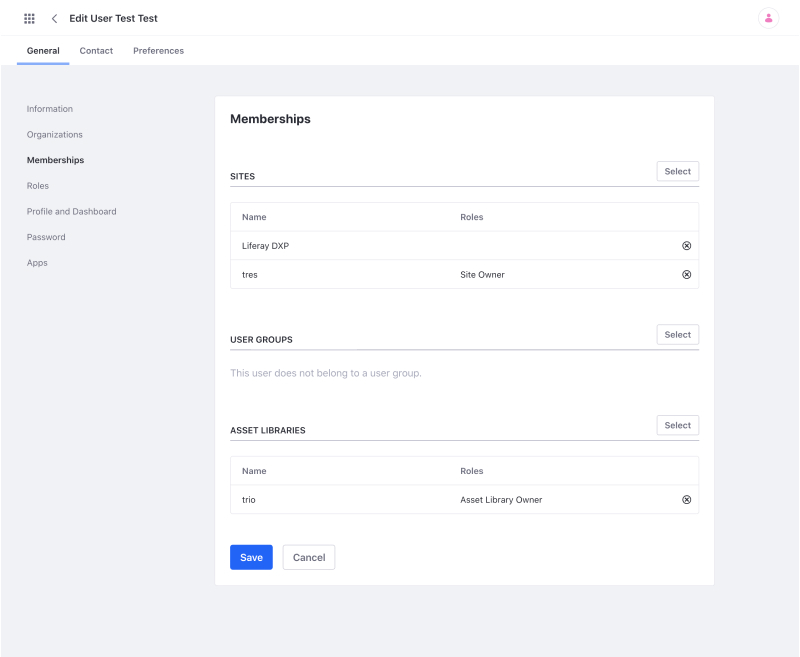Click Select next to USER GROUPS
This screenshot has height=657, width=800.
tap(677, 335)
